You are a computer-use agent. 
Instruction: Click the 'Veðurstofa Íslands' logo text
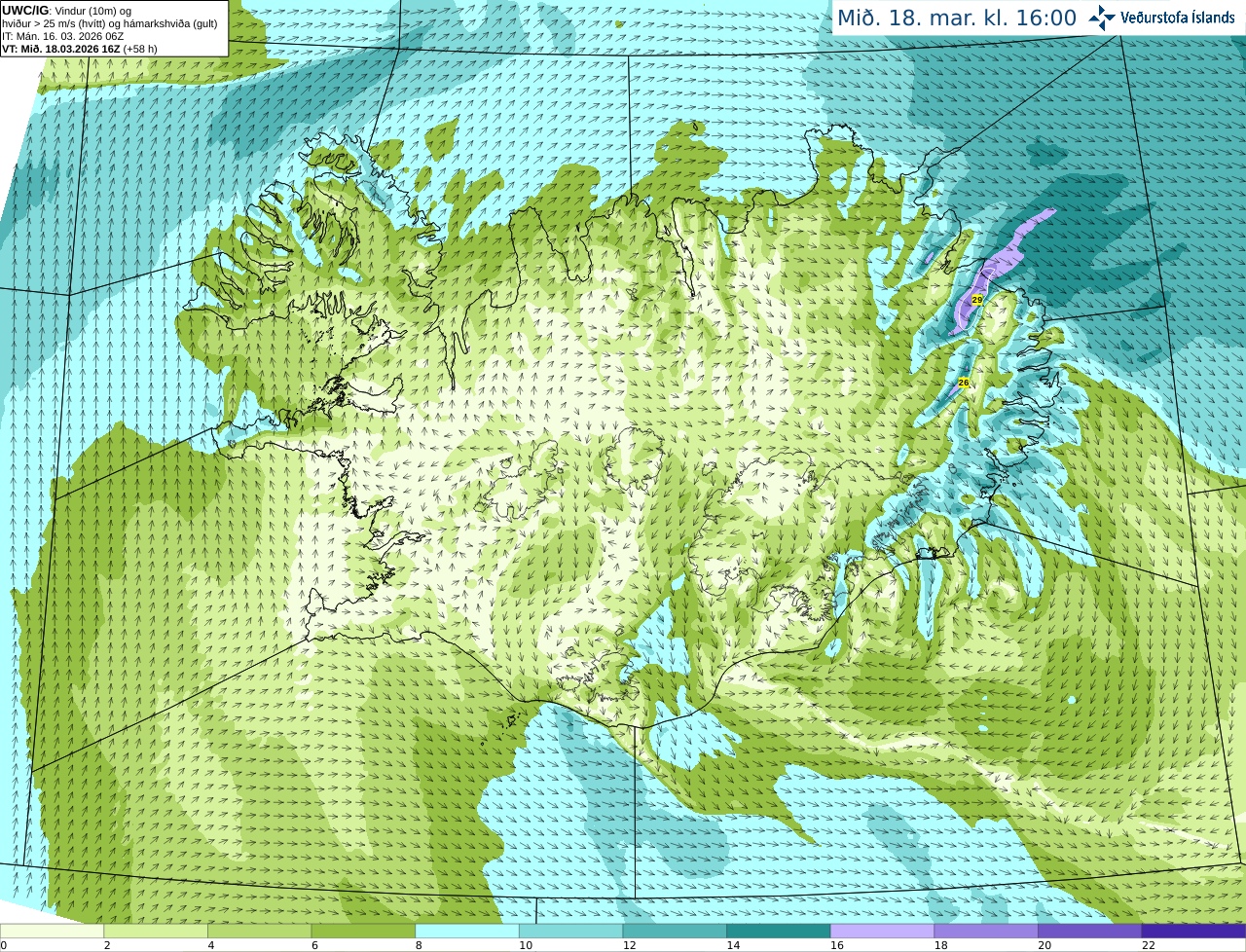[1178, 18]
